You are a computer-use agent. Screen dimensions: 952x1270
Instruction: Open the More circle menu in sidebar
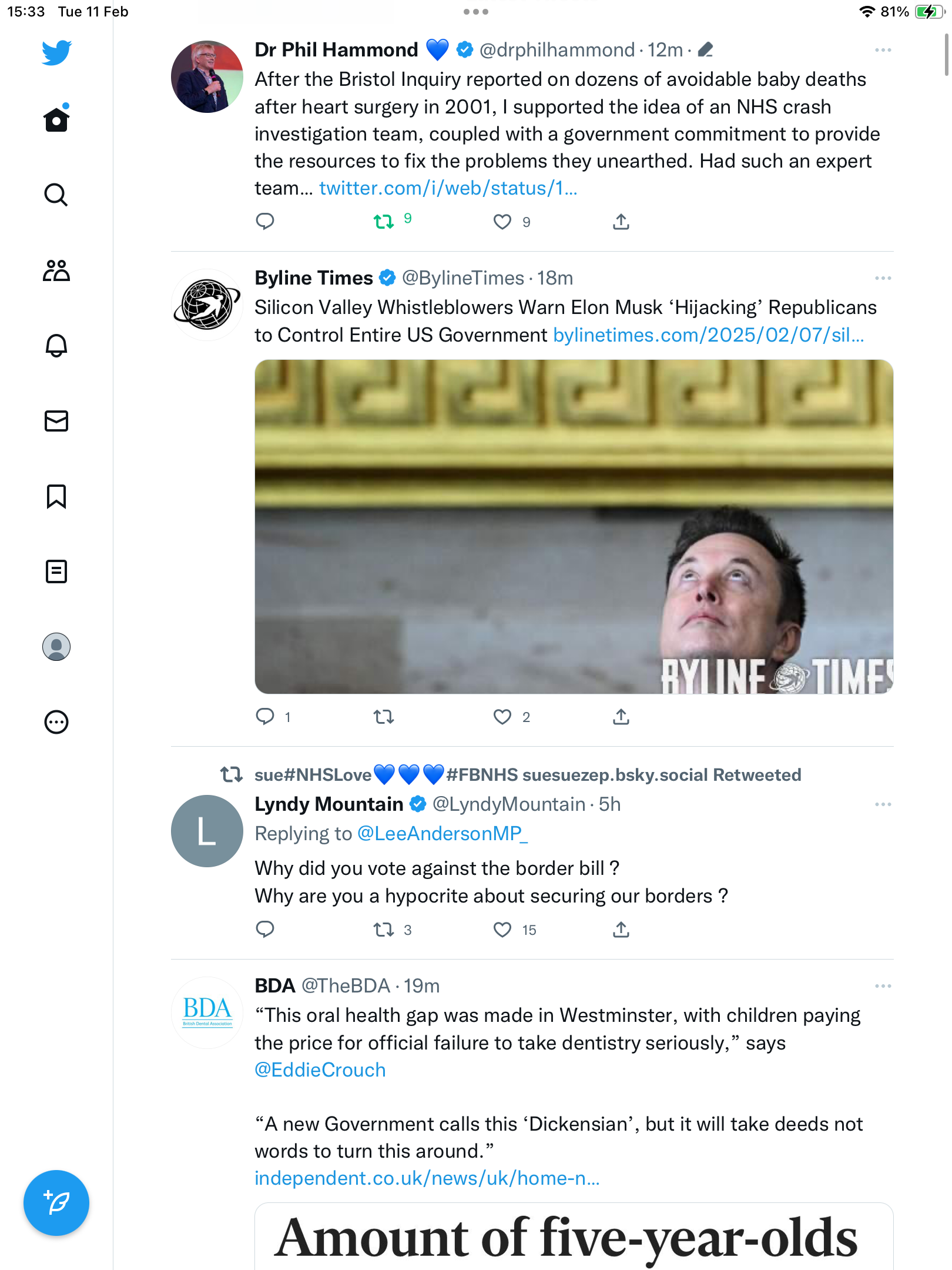(x=56, y=722)
